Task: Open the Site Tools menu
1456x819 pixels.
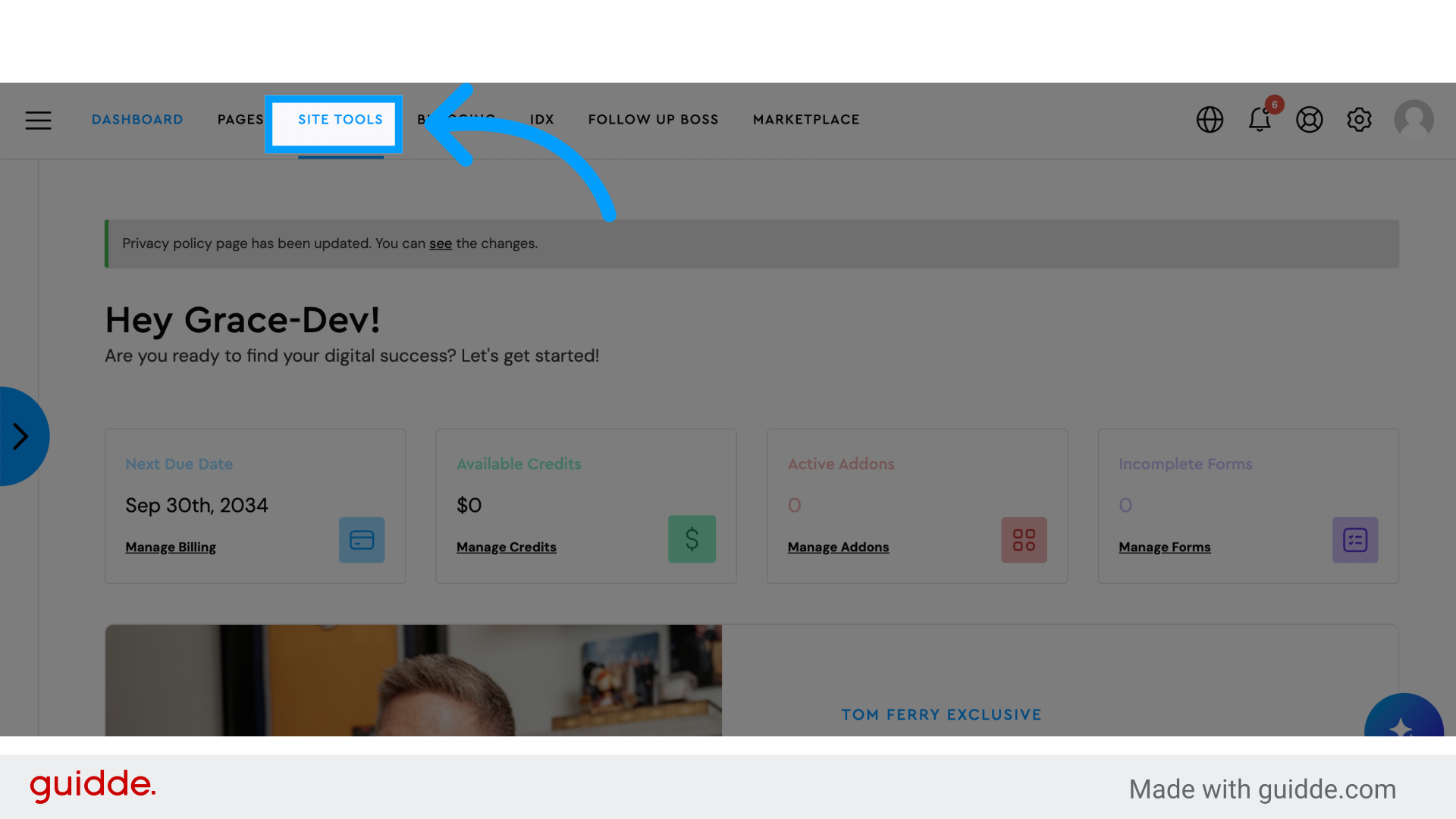Action: (x=340, y=119)
